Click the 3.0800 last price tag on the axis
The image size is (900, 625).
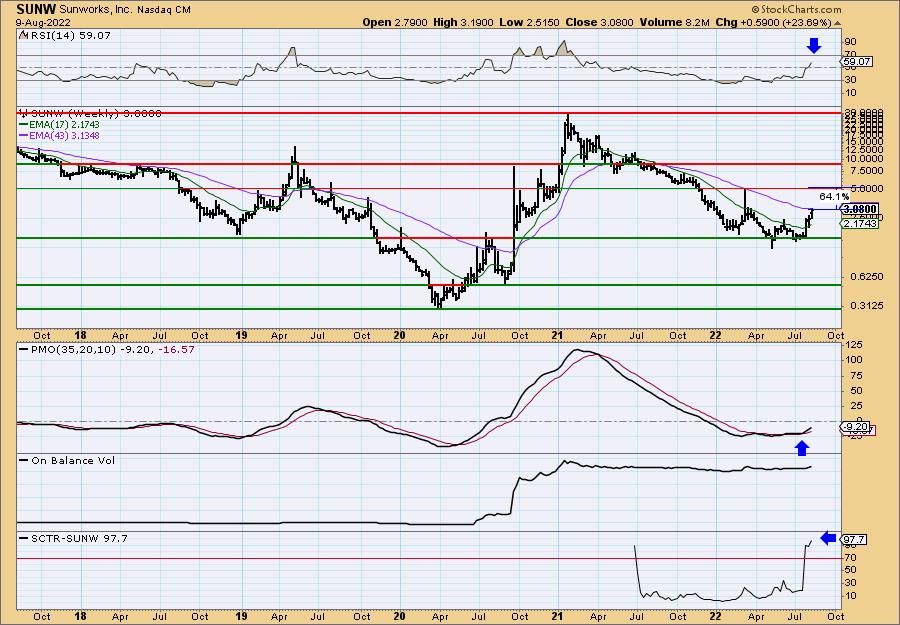click(860, 209)
